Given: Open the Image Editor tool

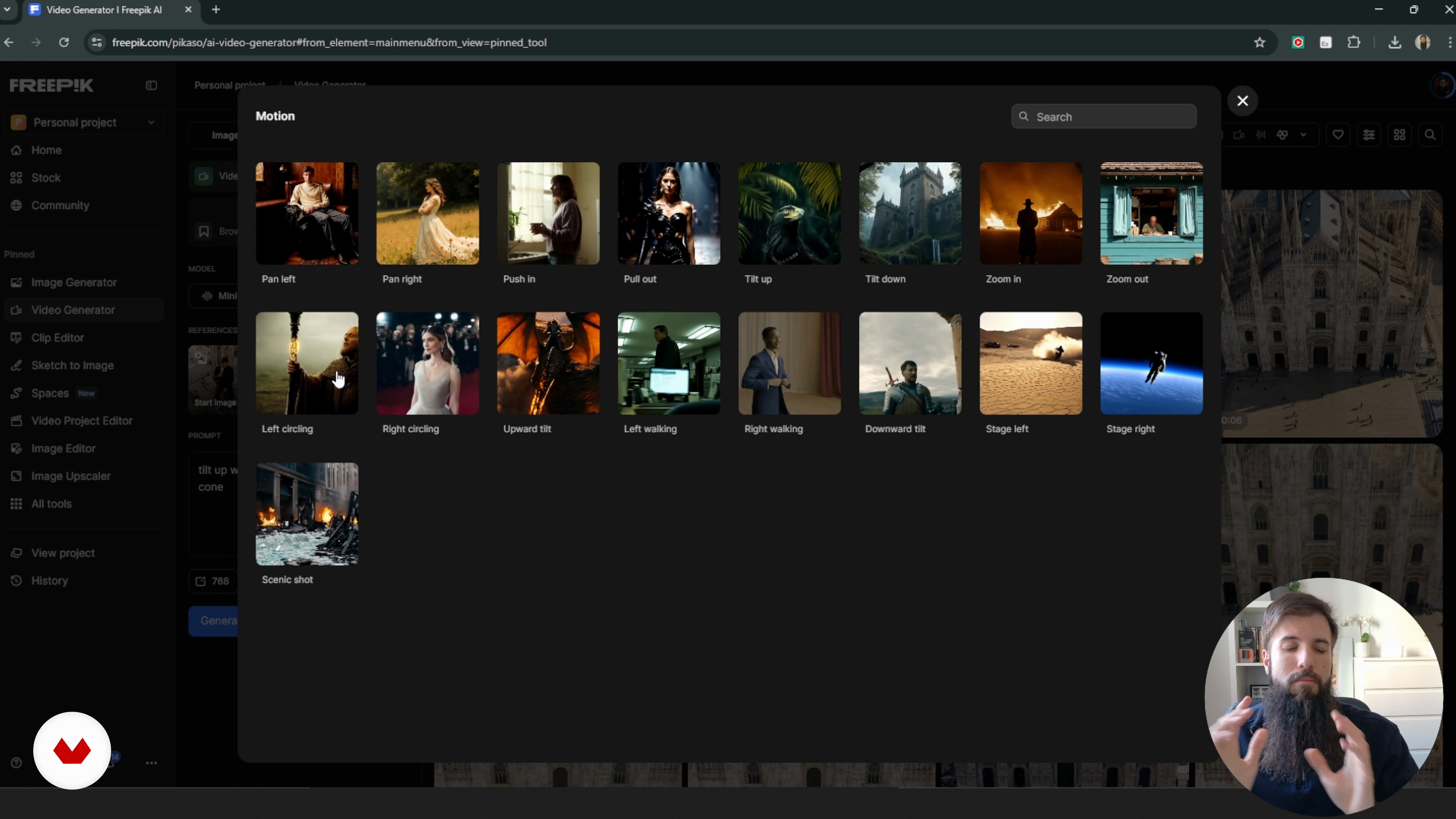Looking at the screenshot, I should click(84, 449).
